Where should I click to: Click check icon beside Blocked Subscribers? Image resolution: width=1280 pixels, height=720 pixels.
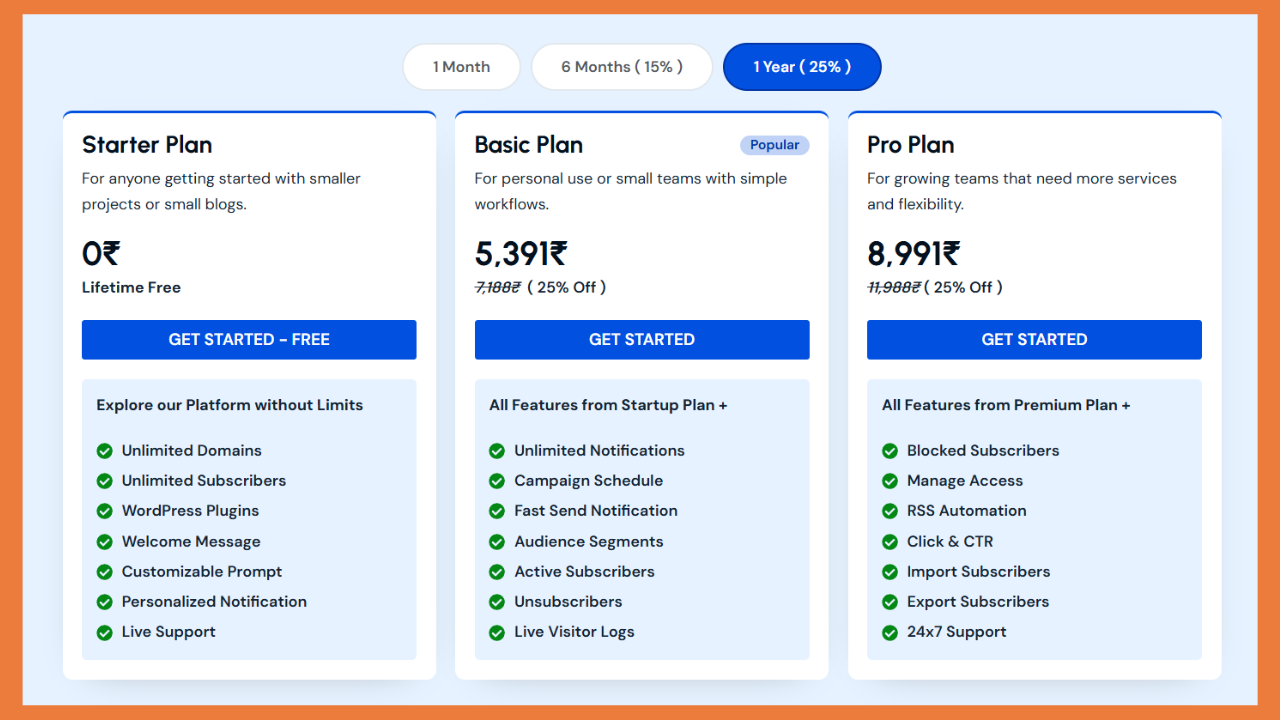coord(889,451)
